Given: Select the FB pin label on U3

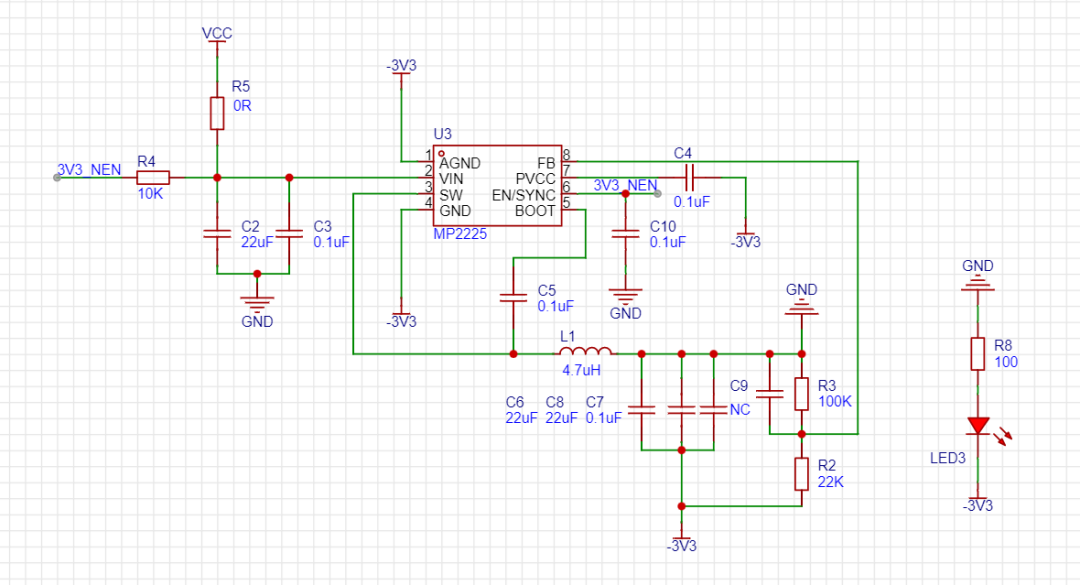Looking at the screenshot, I should 546,163.
